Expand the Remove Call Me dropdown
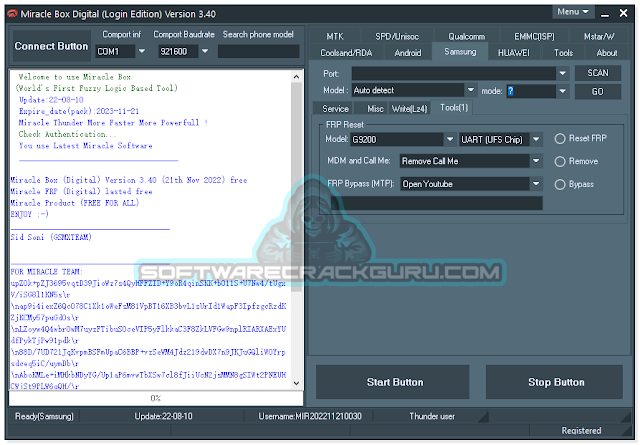 pos(536,161)
